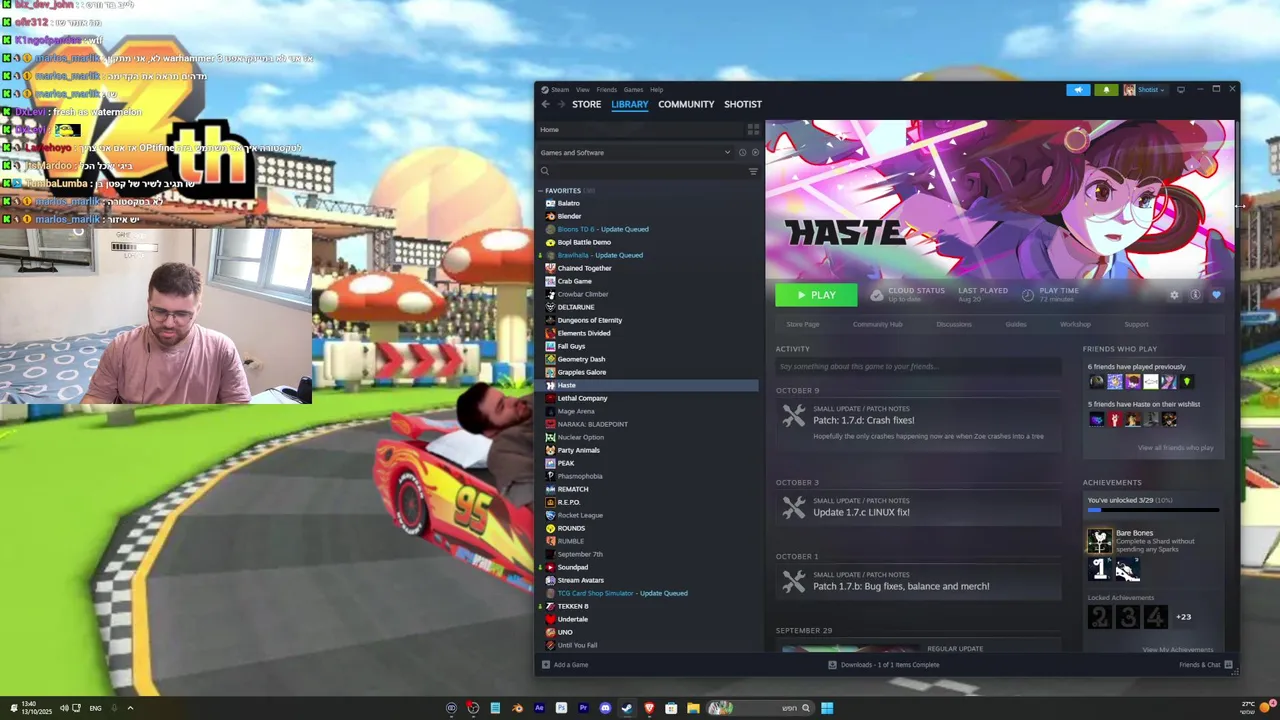Open Patch 1.7.d: Crash fixes! post
Viewport: 1280px width, 720px height.
[864, 420]
